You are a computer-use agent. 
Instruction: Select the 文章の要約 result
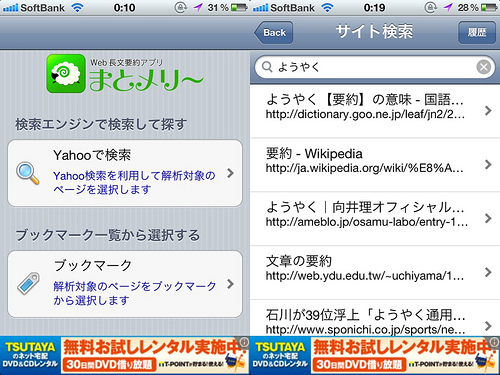click(375, 273)
